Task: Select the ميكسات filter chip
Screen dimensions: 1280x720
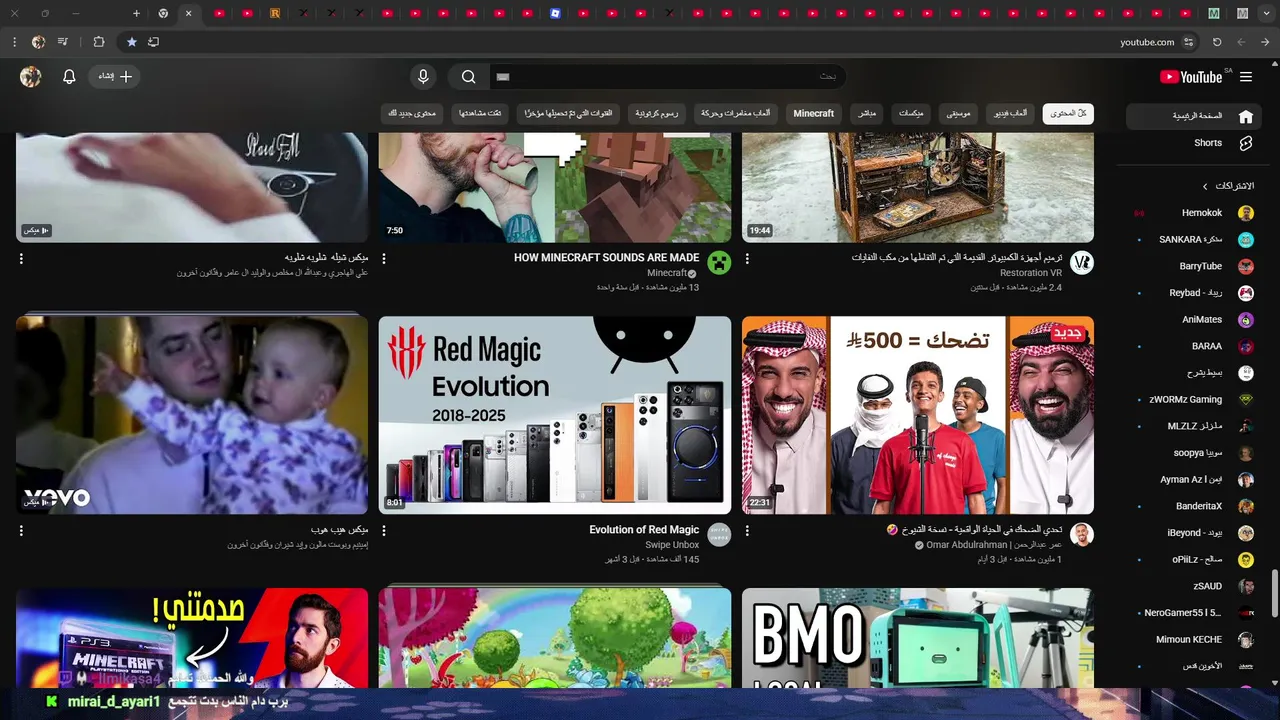Action: pyautogui.click(x=911, y=113)
